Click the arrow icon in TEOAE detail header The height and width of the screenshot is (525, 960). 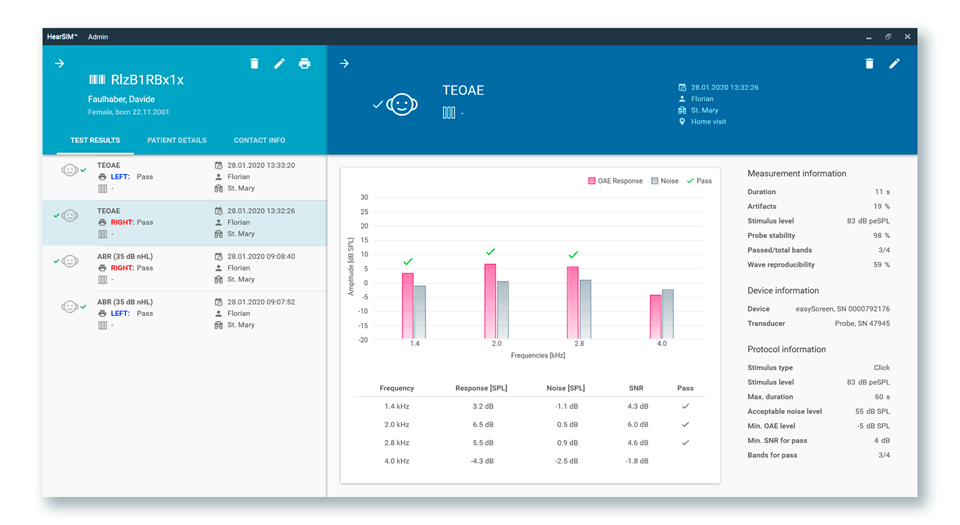[344, 64]
